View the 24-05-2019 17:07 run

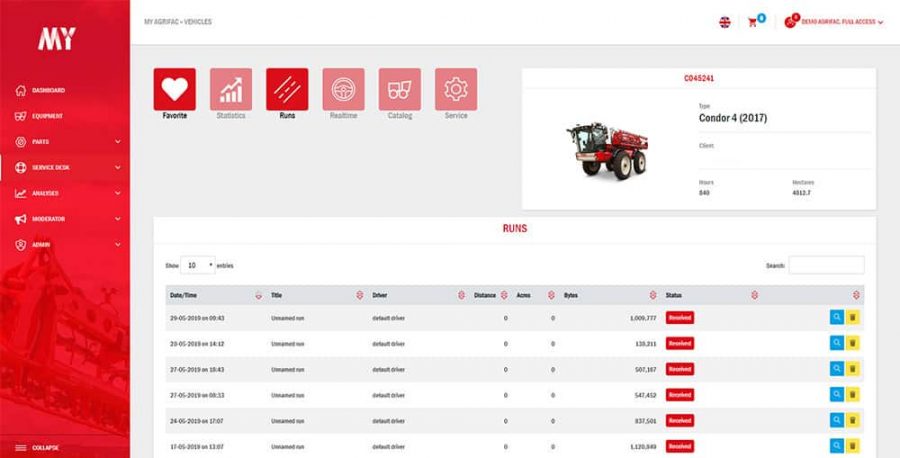837,420
